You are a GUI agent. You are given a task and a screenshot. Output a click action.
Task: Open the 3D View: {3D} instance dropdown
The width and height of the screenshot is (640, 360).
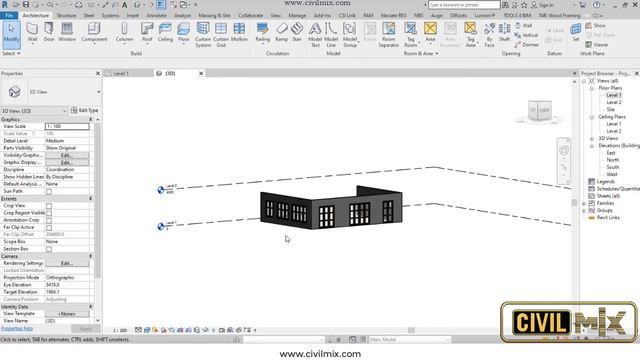pyautogui.click(x=34, y=111)
